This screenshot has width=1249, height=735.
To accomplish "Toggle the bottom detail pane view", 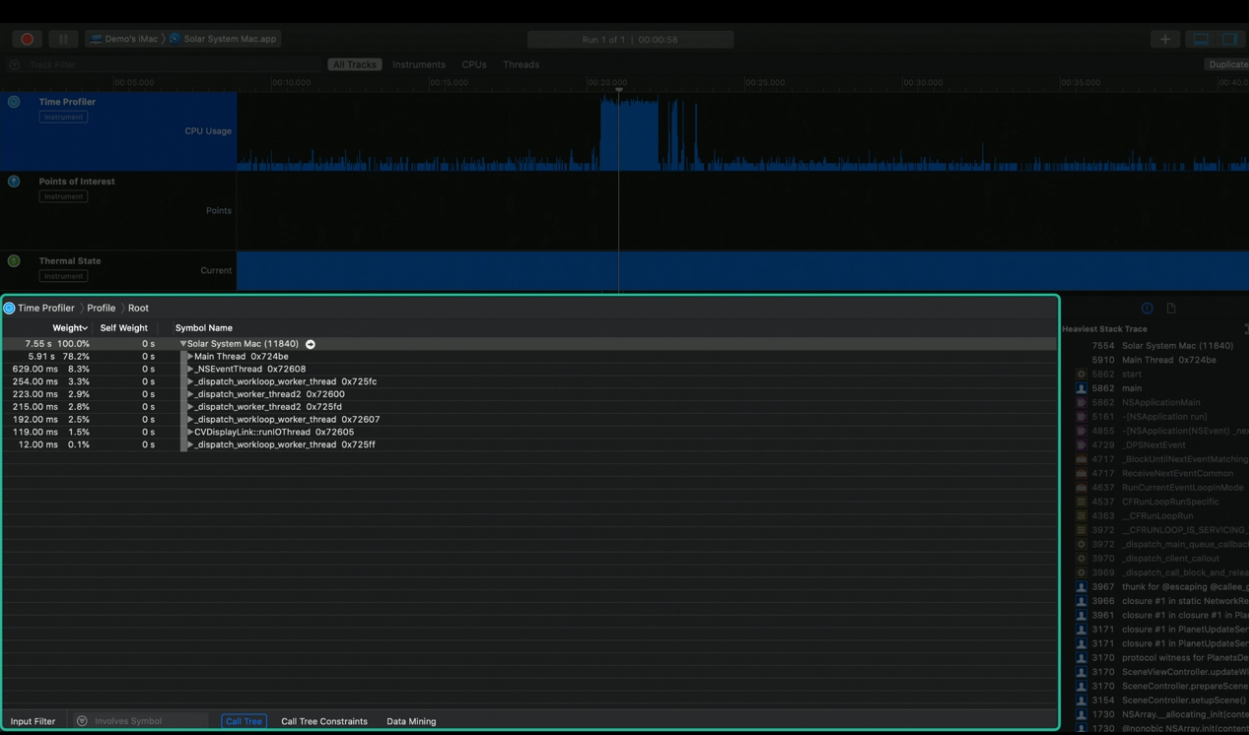I will click(1201, 39).
